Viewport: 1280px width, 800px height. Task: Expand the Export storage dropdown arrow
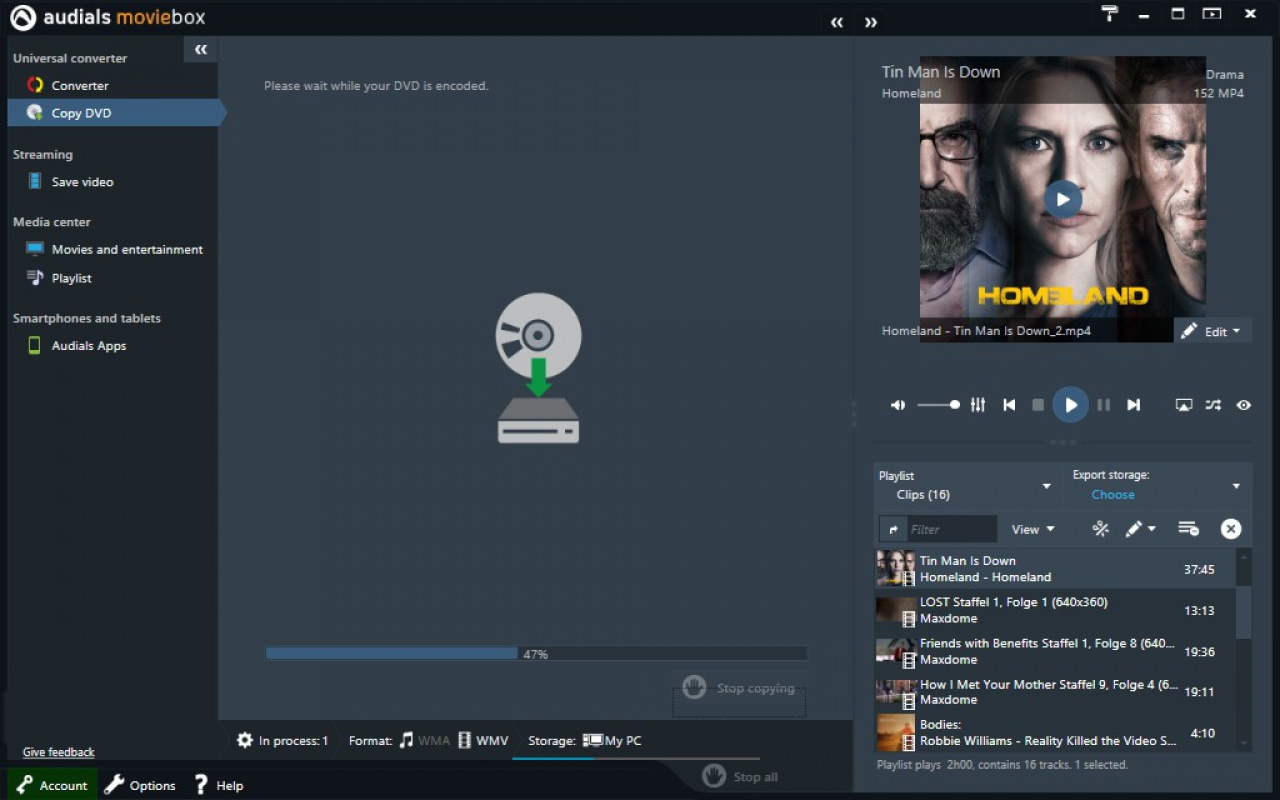click(1236, 486)
